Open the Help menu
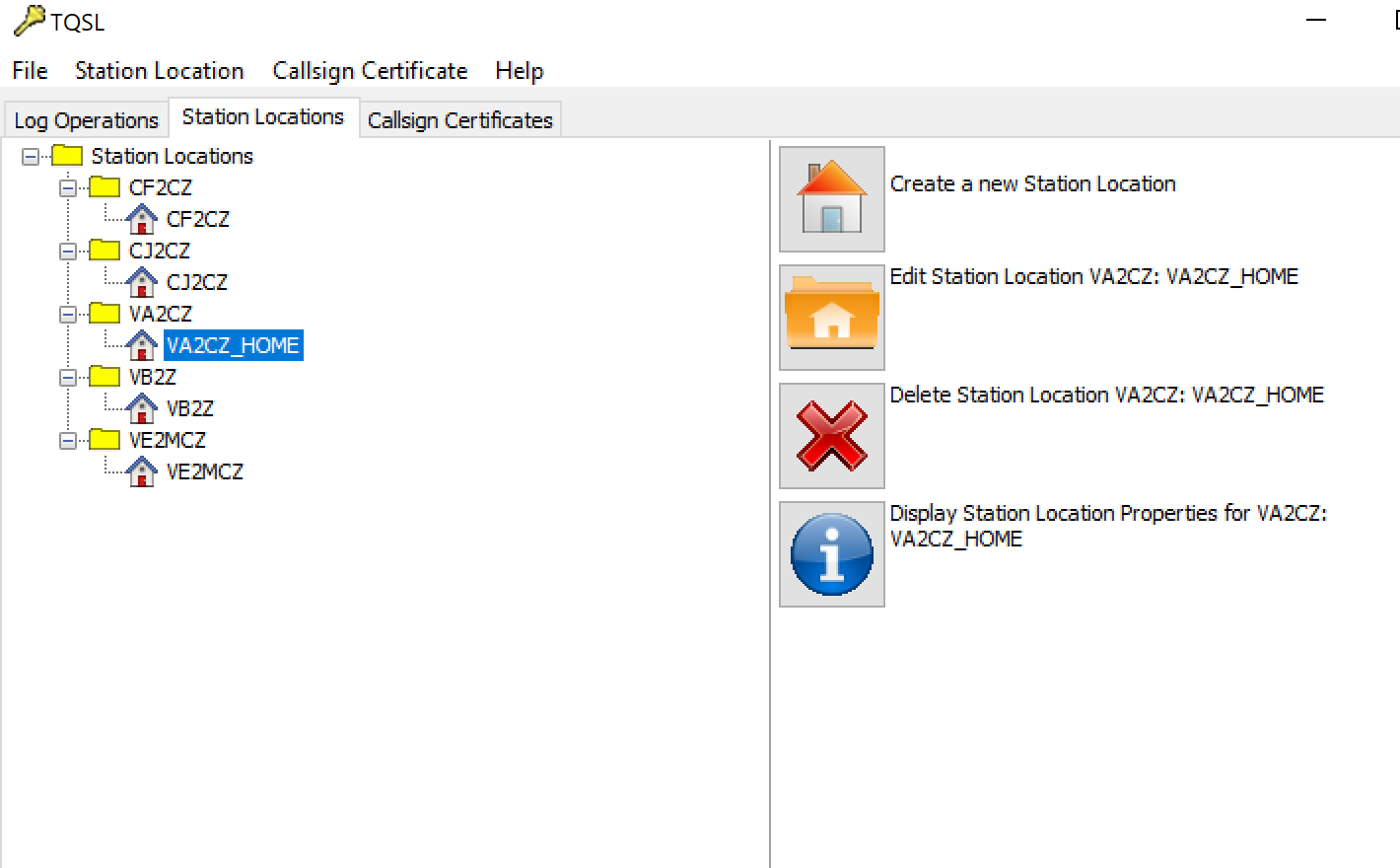Screen dimensions: 1400x868 (520, 71)
